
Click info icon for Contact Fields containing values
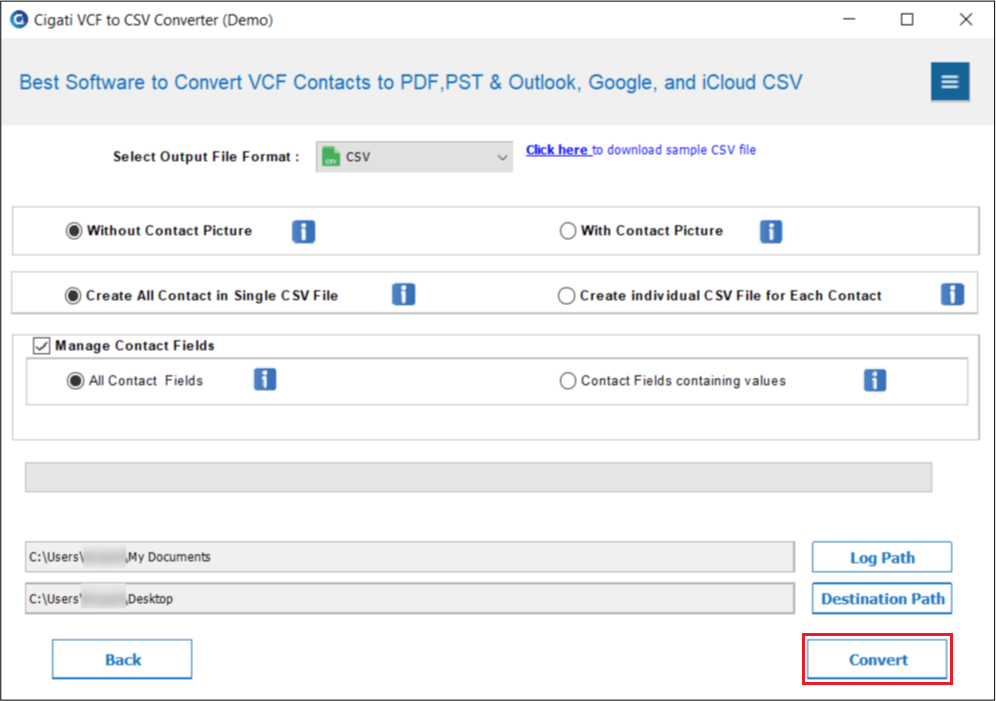875,380
